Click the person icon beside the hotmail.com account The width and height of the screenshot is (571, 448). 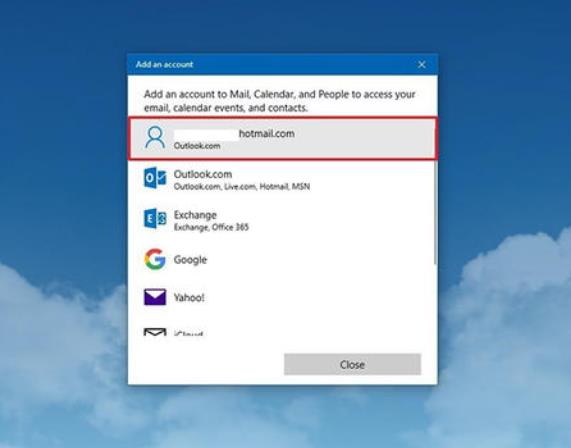[x=155, y=137]
